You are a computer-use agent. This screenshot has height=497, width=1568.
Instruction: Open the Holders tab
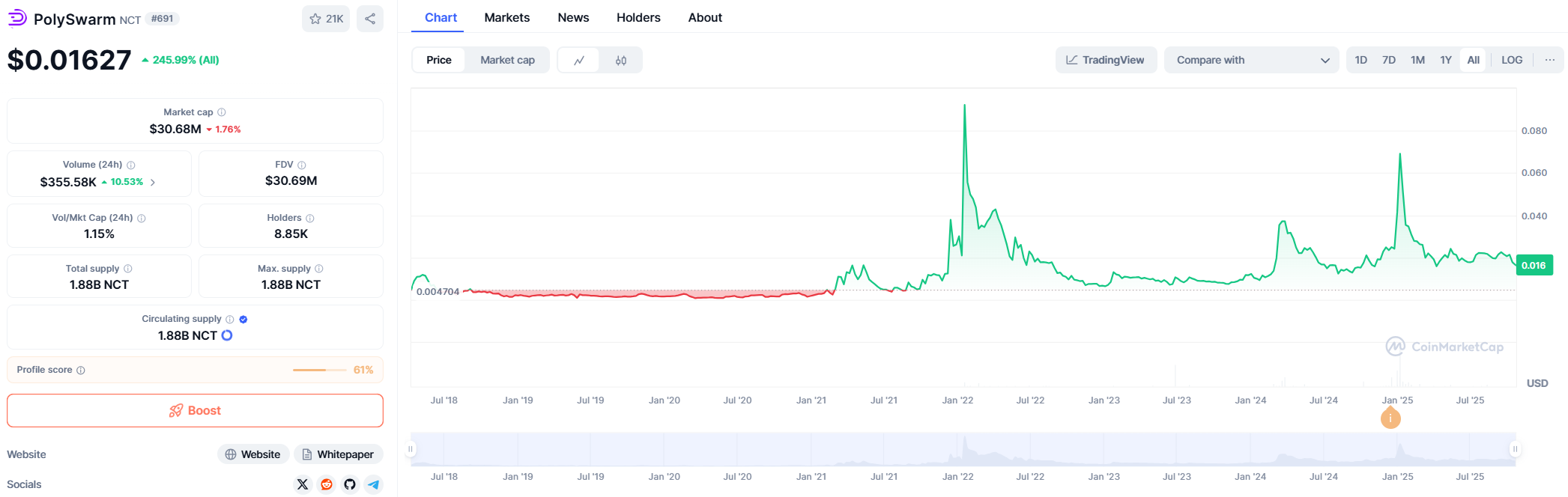638,18
